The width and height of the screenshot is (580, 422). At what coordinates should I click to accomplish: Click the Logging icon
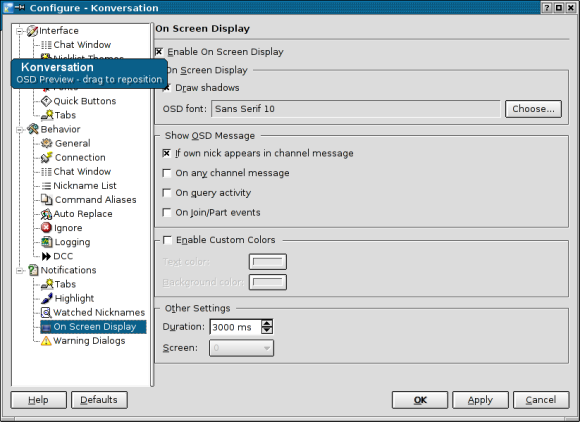(x=47, y=242)
